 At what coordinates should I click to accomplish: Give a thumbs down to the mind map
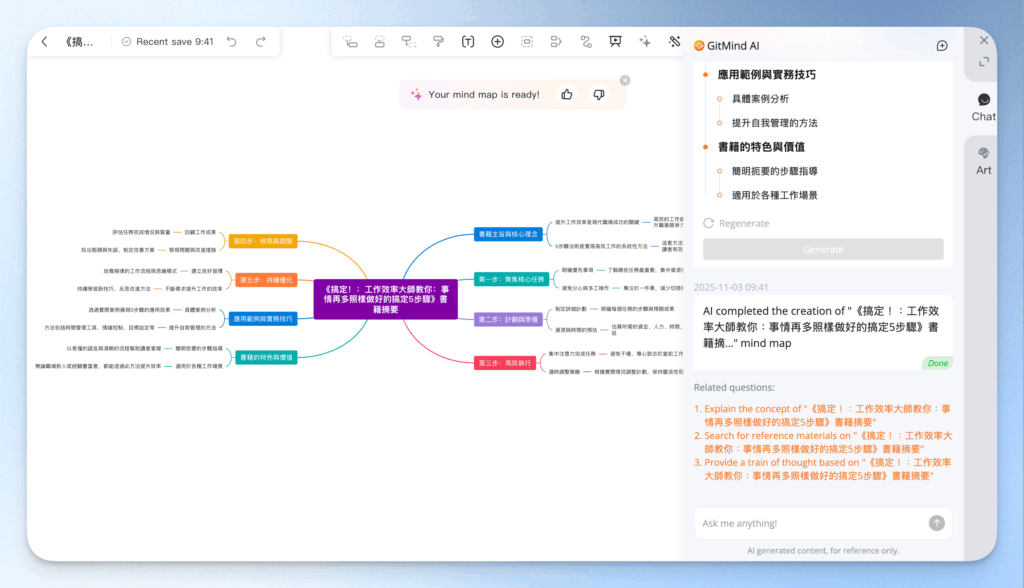tap(598, 93)
